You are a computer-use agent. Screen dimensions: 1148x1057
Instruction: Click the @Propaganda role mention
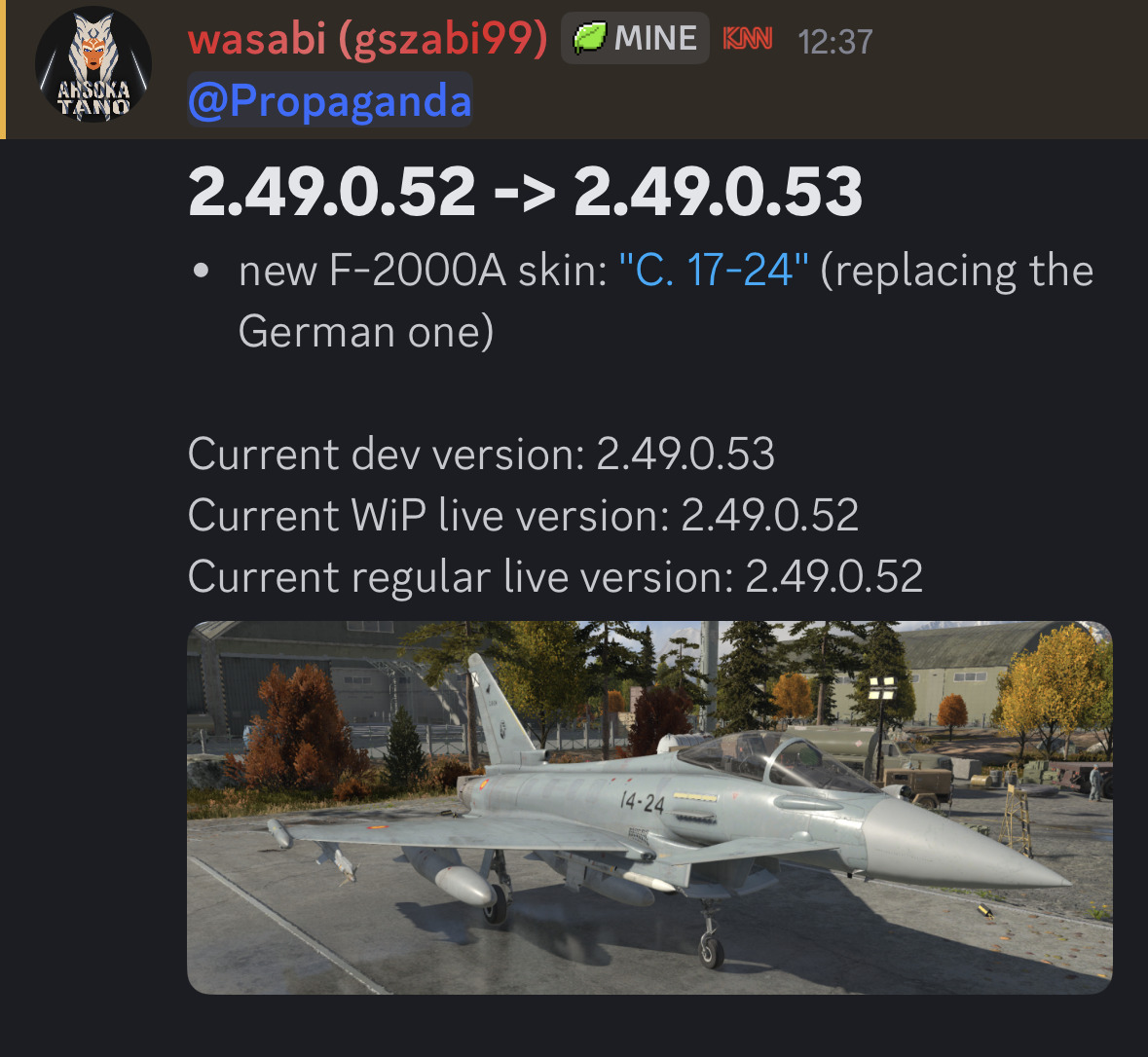330,100
